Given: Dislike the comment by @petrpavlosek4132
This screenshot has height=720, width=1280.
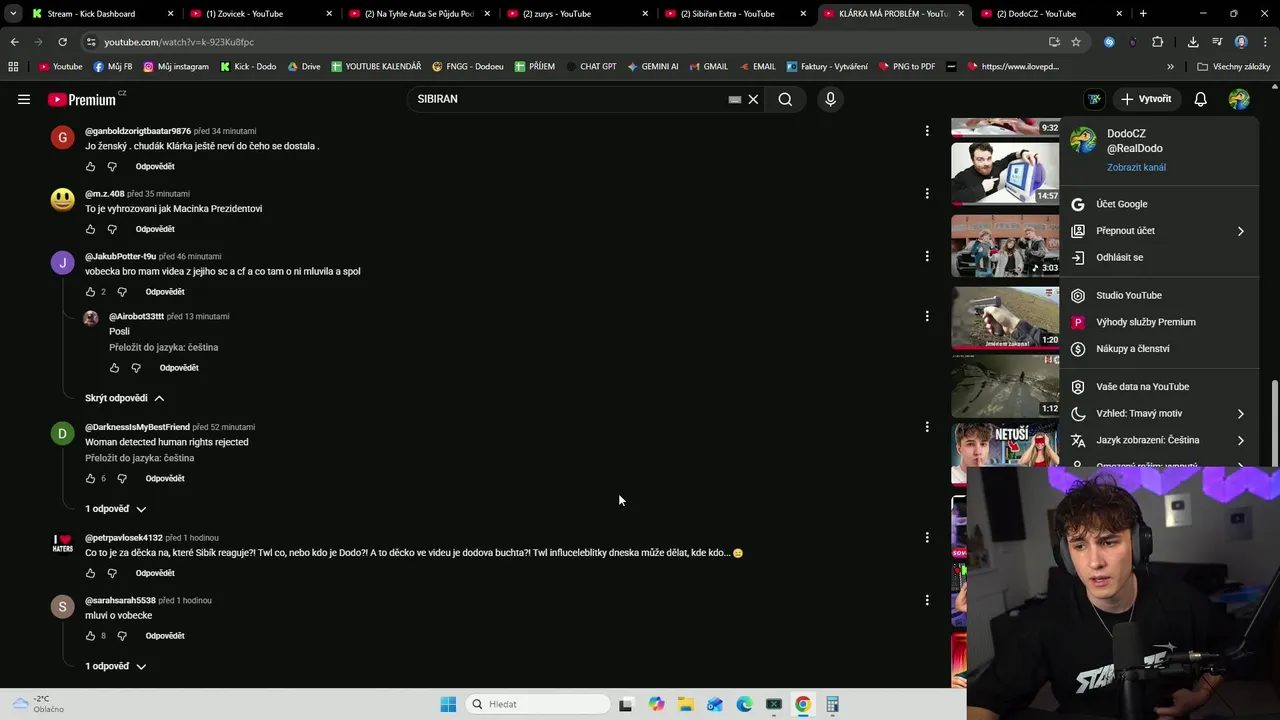Looking at the screenshot, I should pos(112,573).
